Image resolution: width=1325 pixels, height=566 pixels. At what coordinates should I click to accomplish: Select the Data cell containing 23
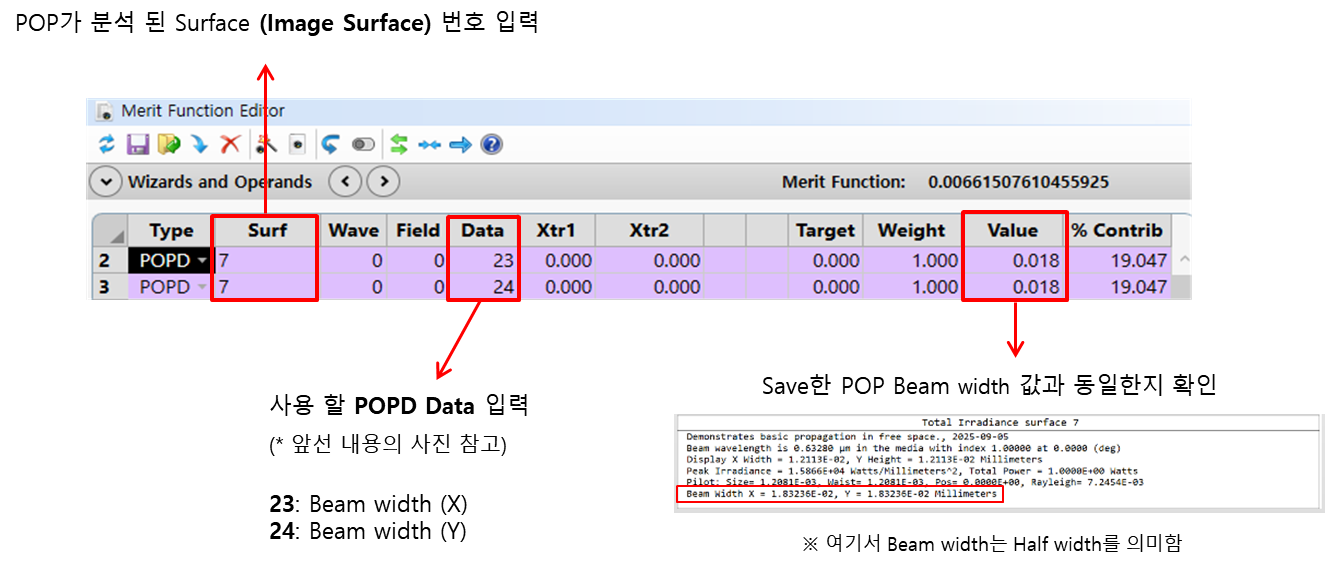482,260
